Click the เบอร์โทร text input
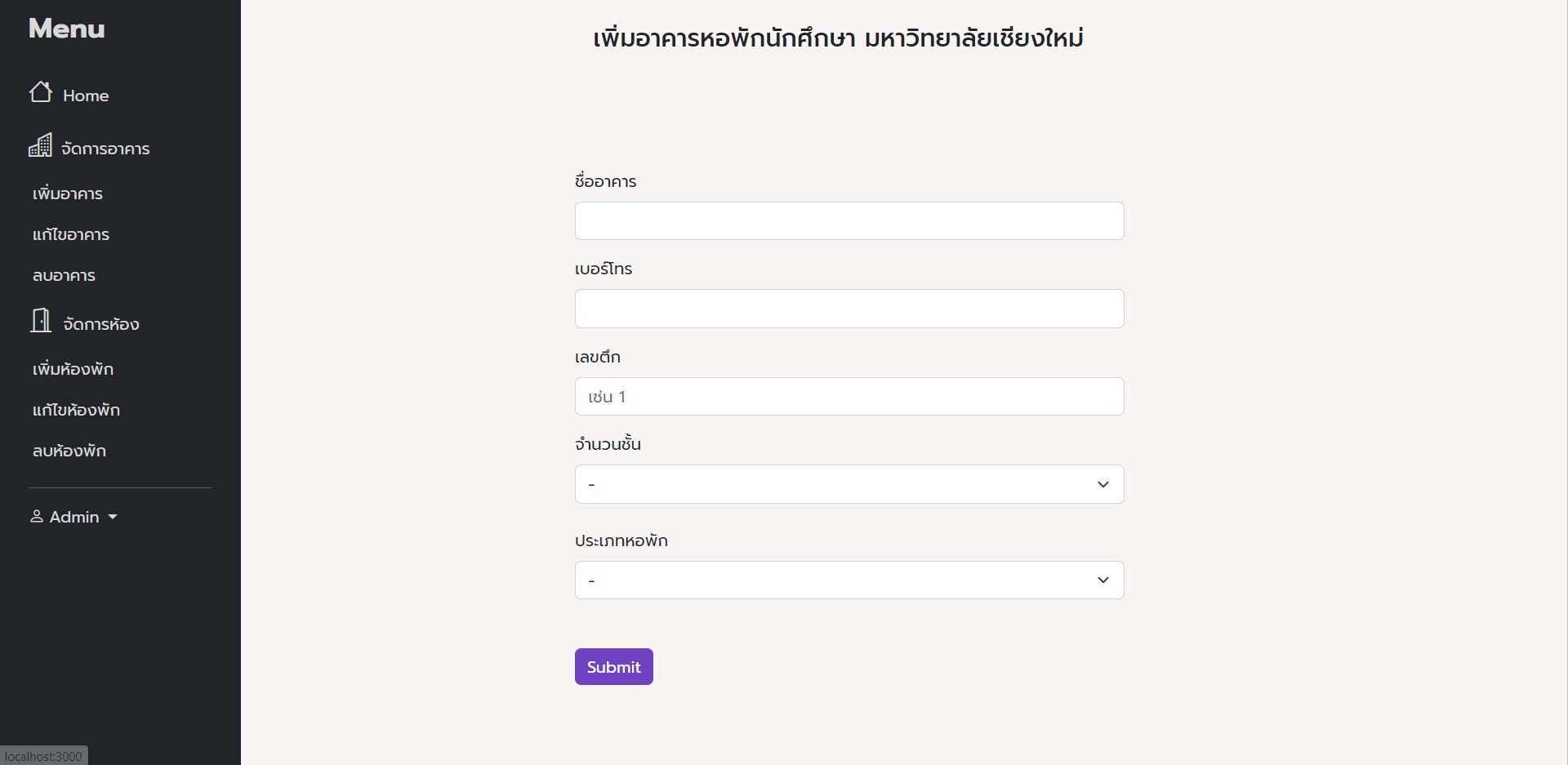1568x765 pixels. point(849,309)
